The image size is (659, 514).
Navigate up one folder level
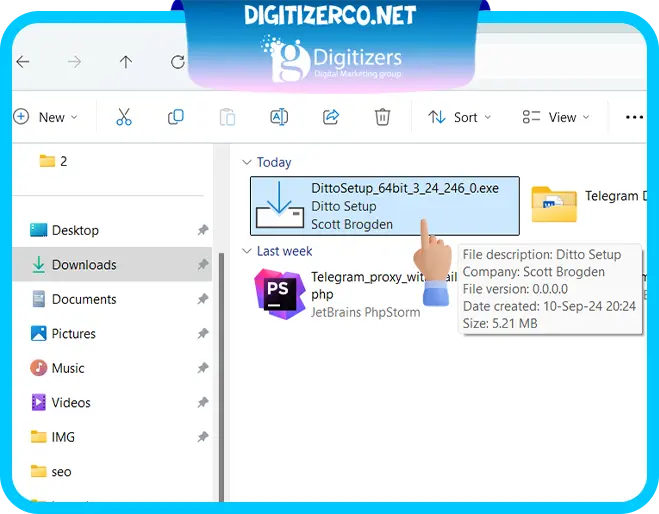coord(126,62)
